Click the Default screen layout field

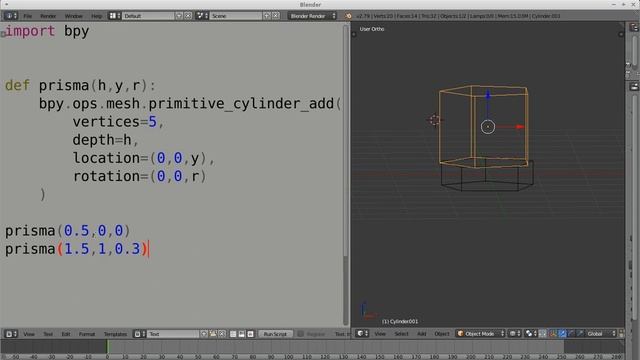click(x=148, y=16)
